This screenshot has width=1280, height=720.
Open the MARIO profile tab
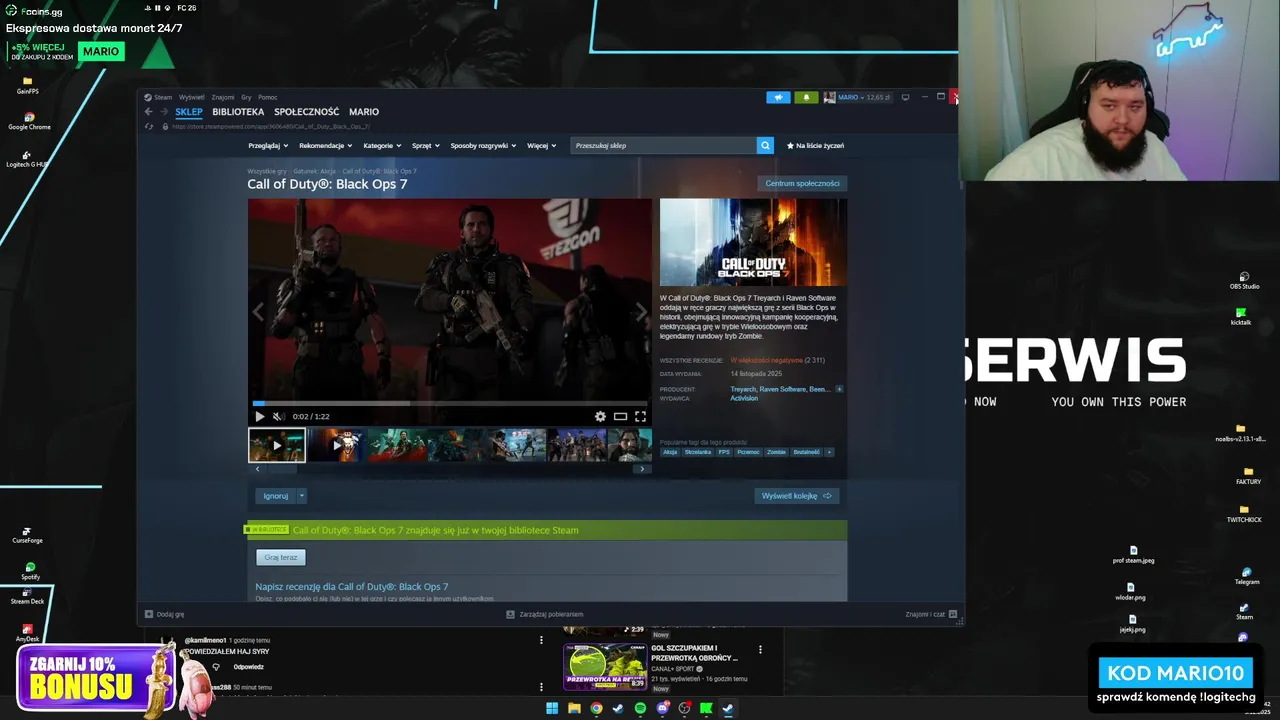(364, 112)
